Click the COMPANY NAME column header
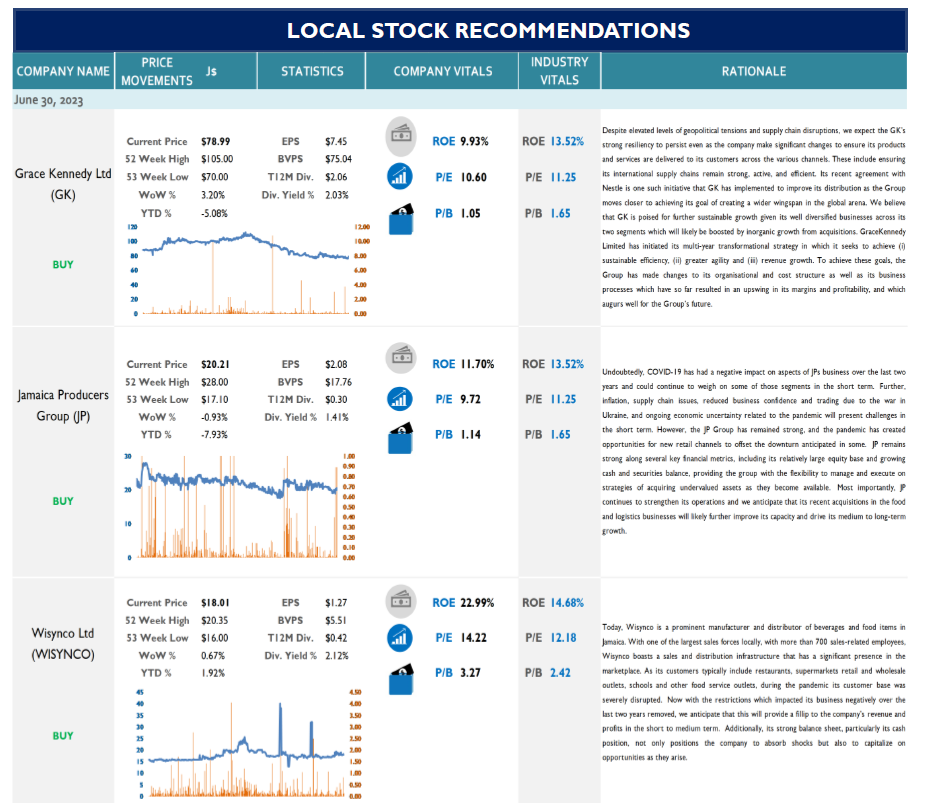This screenshot has height=803, width=934. [x=63, y=71]
